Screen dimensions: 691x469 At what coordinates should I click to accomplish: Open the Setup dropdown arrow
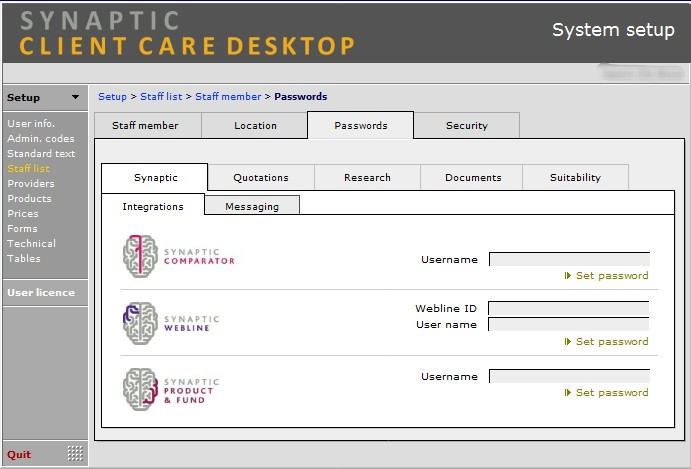[75, 97]
